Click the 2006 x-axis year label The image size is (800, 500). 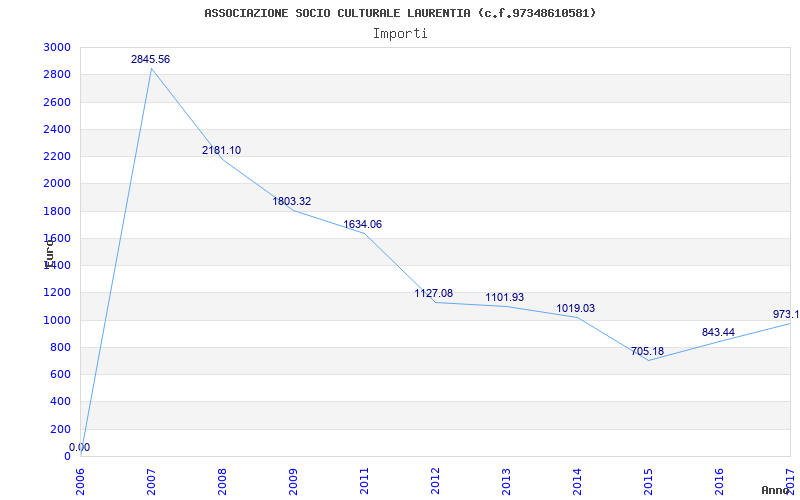(x=81, y=482)
